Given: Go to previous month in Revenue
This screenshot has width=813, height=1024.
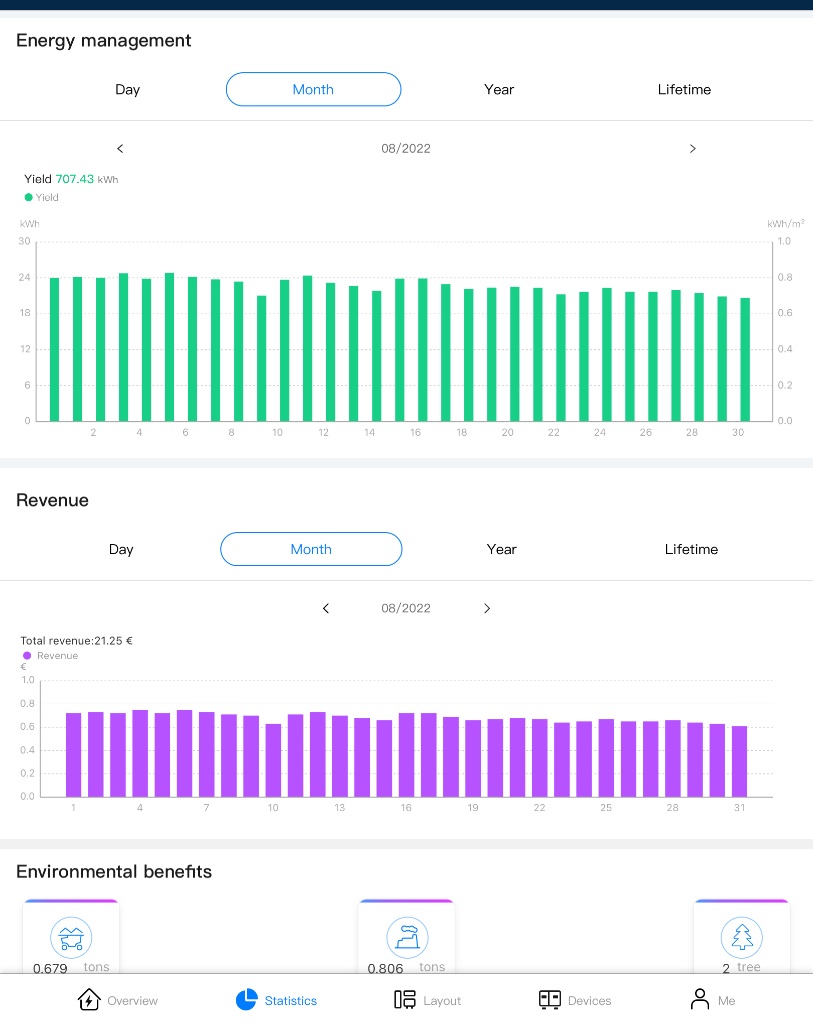Looking at the screenshot, I should 325,609.
